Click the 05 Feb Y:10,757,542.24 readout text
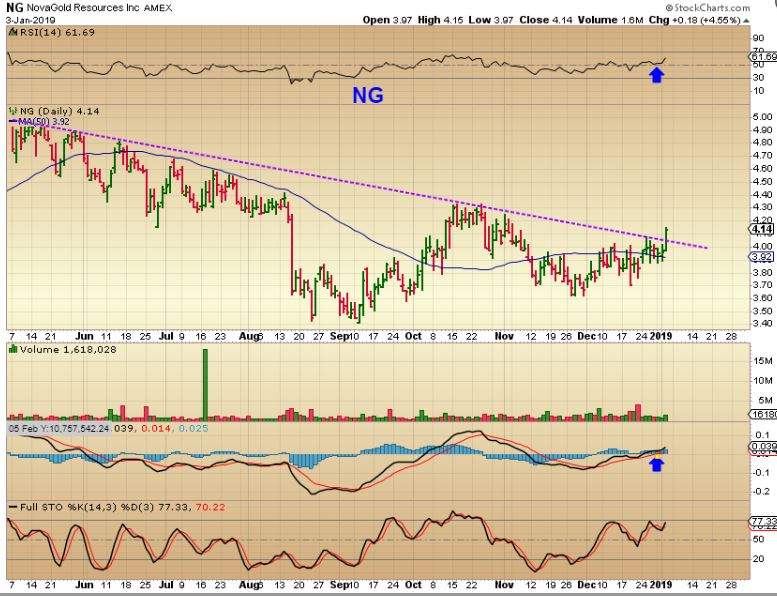Screen dimensions: 777x596 [59, 428]
